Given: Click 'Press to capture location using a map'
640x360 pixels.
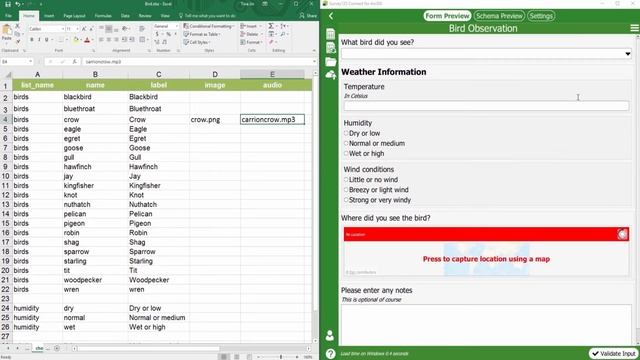Looking at the screenshot, I should (x=486, y=259).
